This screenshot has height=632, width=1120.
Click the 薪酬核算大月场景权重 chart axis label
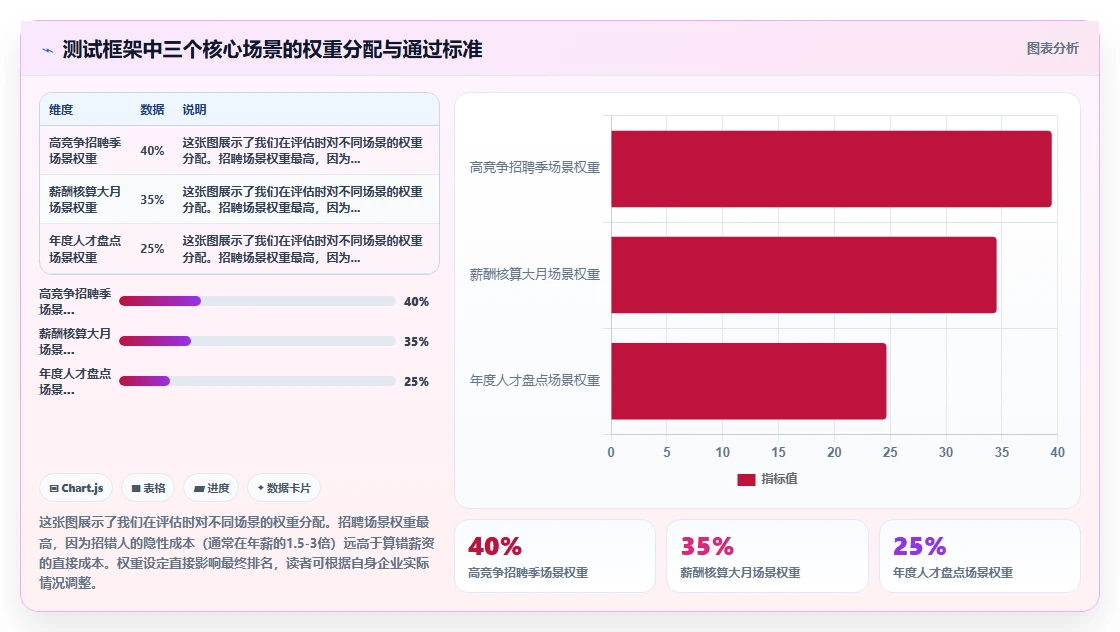[x=534, y=274]
